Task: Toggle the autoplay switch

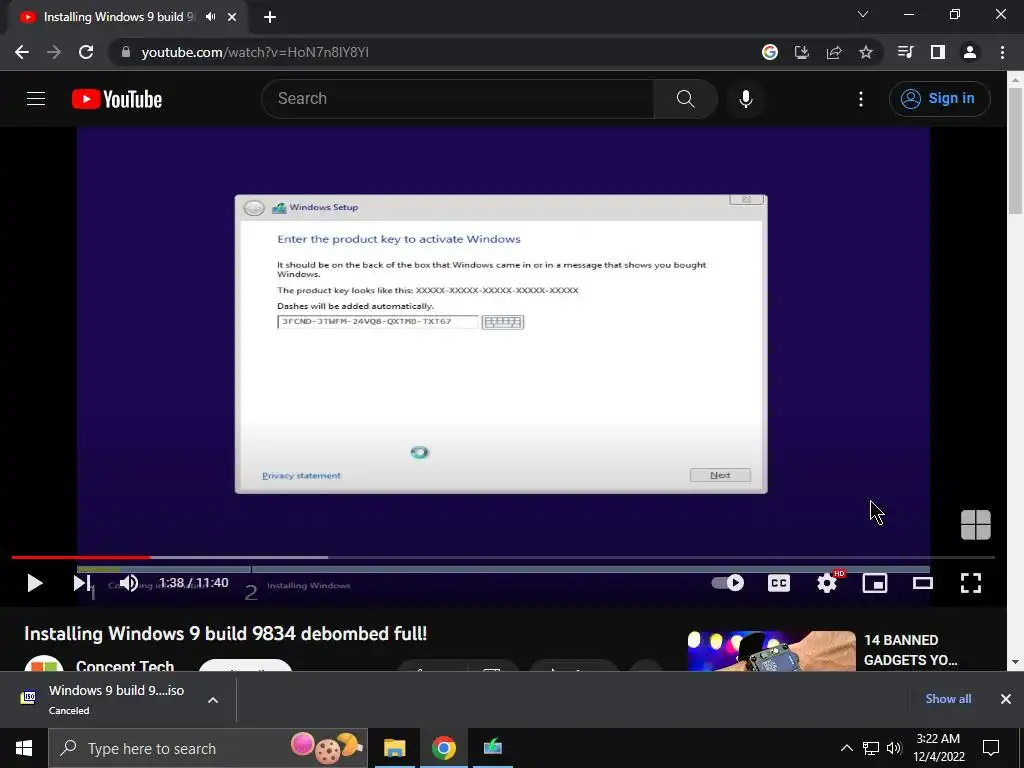Action: tap(728, 583)
